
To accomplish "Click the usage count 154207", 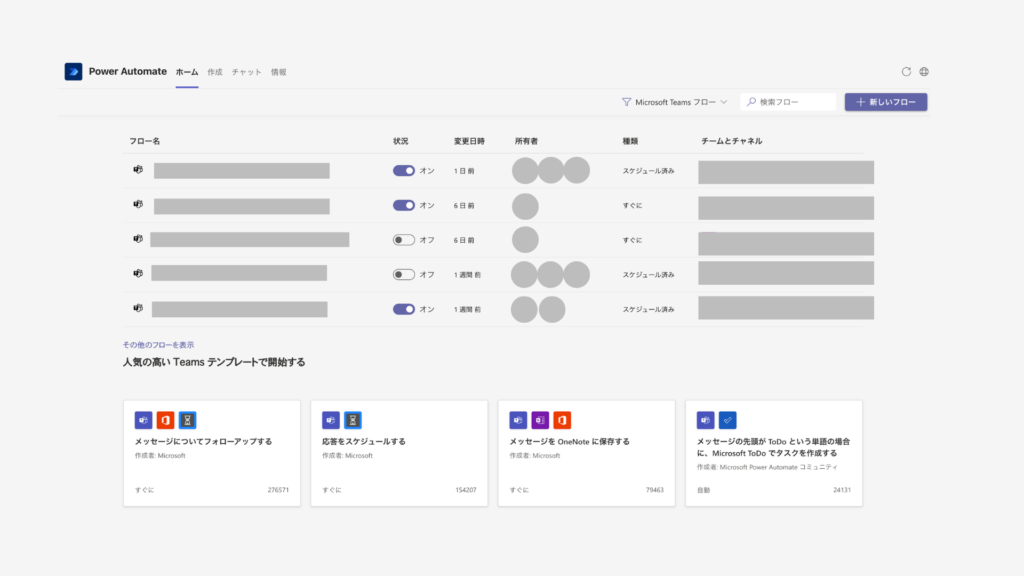I will click(466, 490).
